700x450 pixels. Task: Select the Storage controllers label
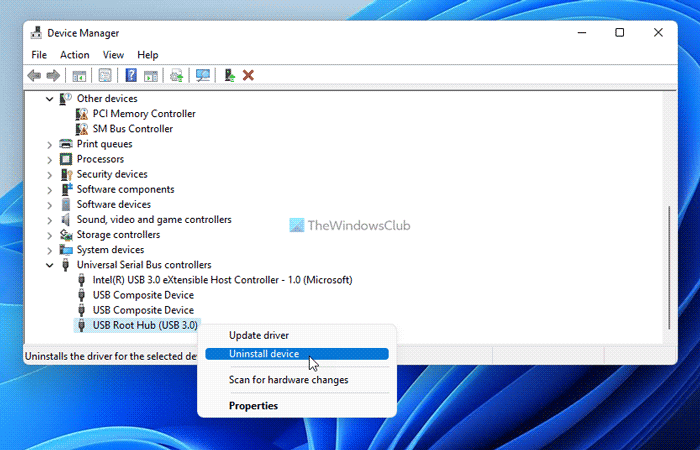pos(118,235)
